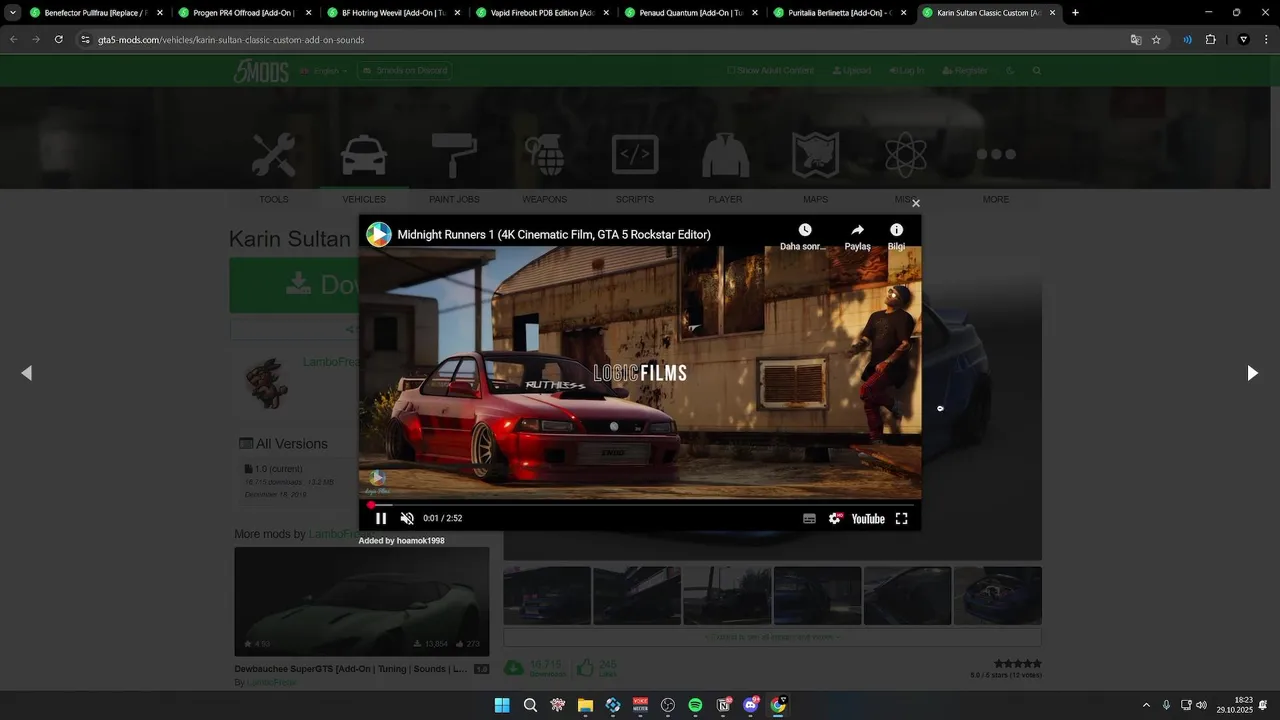
Task: Pause the YouTube video
Action: tap(381, 518)
